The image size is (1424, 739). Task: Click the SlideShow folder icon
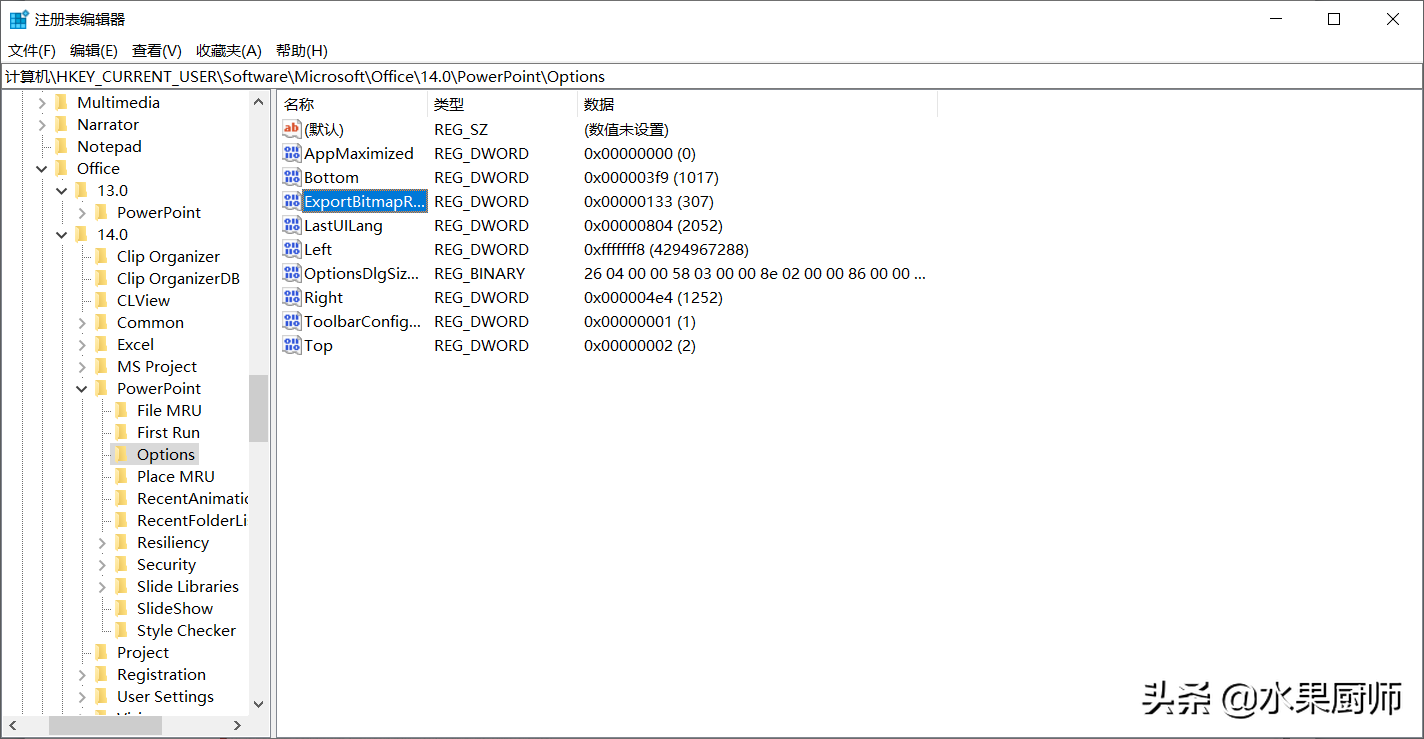(x=122, y=608)
